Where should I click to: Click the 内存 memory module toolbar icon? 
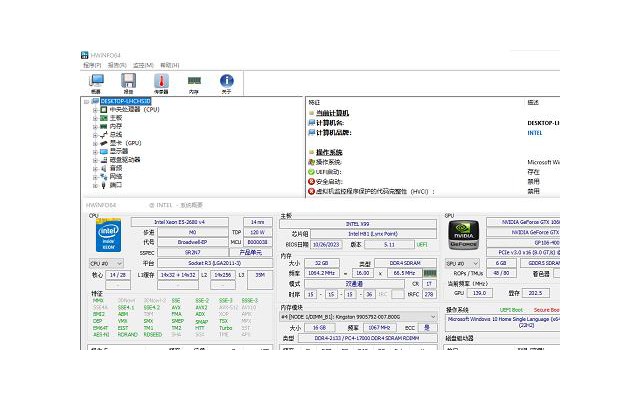194,81
